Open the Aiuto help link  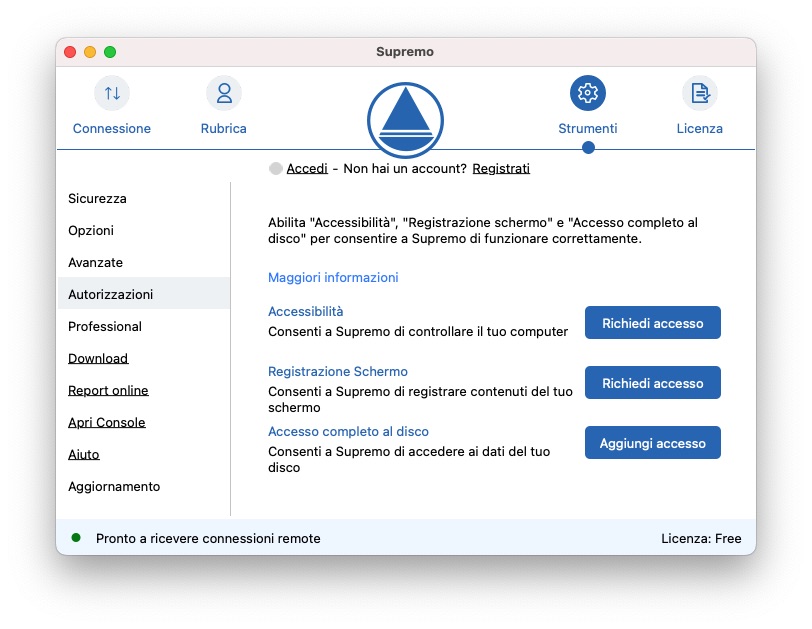[x=83, y=455]
